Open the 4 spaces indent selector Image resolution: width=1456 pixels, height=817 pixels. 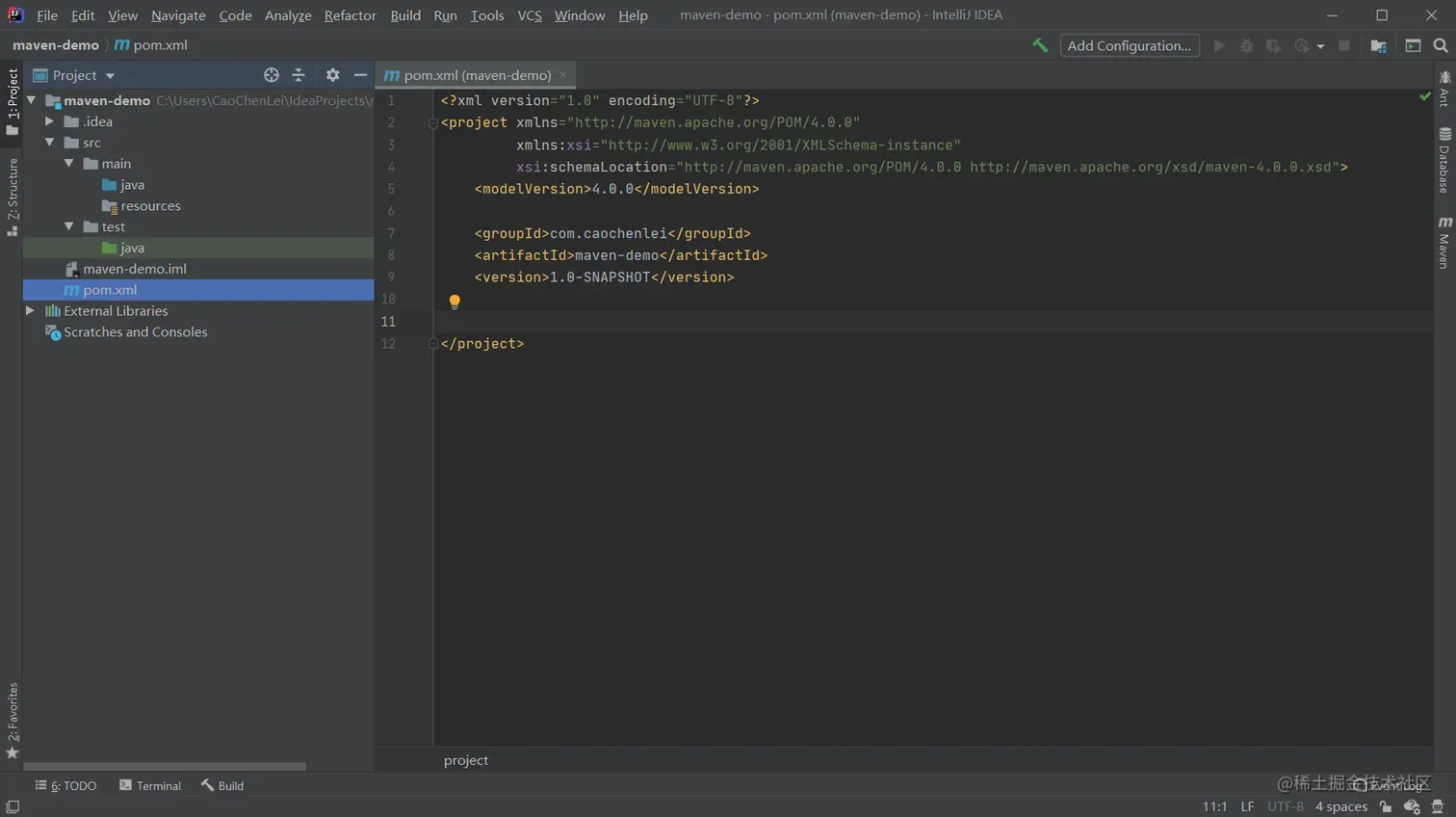[x=1340, y=806]
